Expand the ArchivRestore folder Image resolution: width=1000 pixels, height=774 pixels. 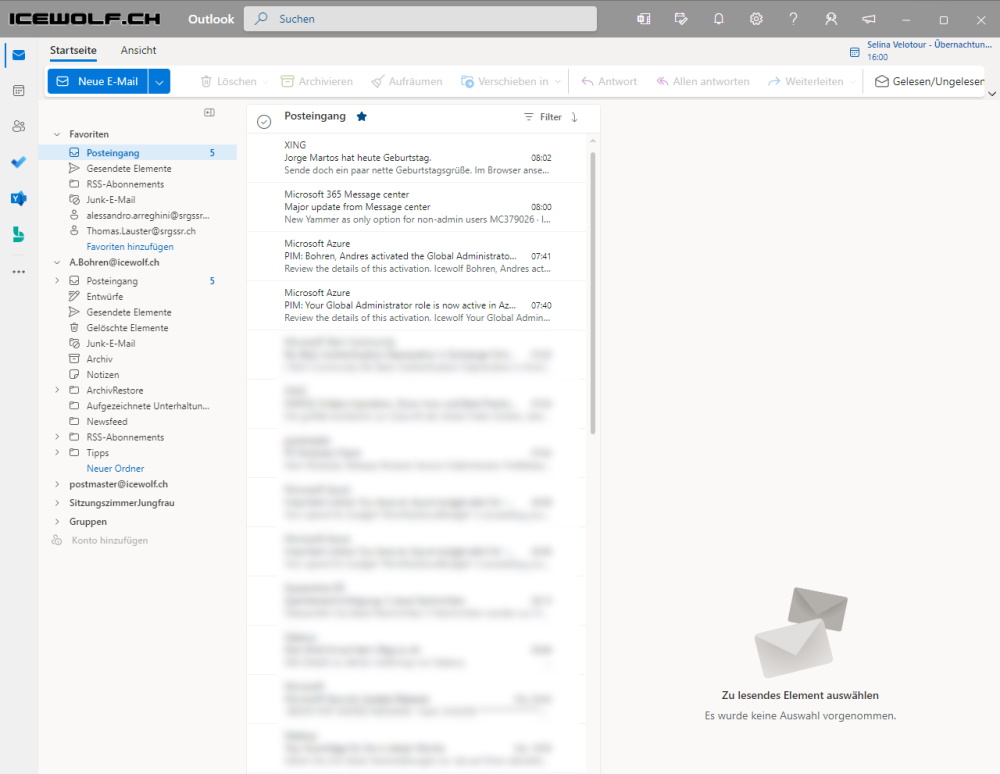tap(57, 390)
